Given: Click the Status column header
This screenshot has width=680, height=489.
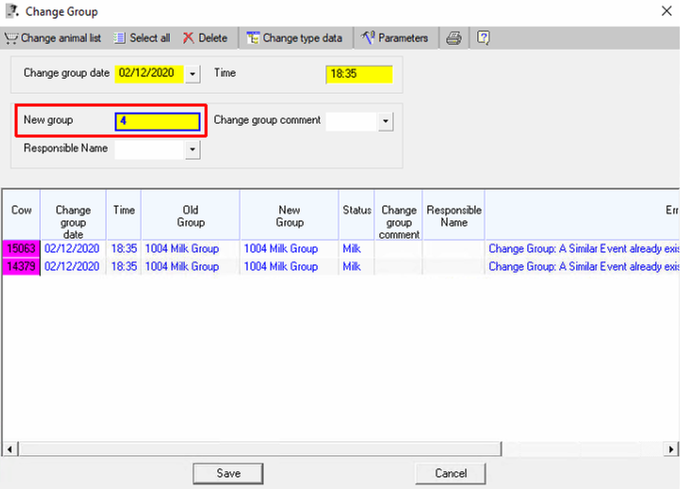Looking at the screenshot, I should pos(357,211).
